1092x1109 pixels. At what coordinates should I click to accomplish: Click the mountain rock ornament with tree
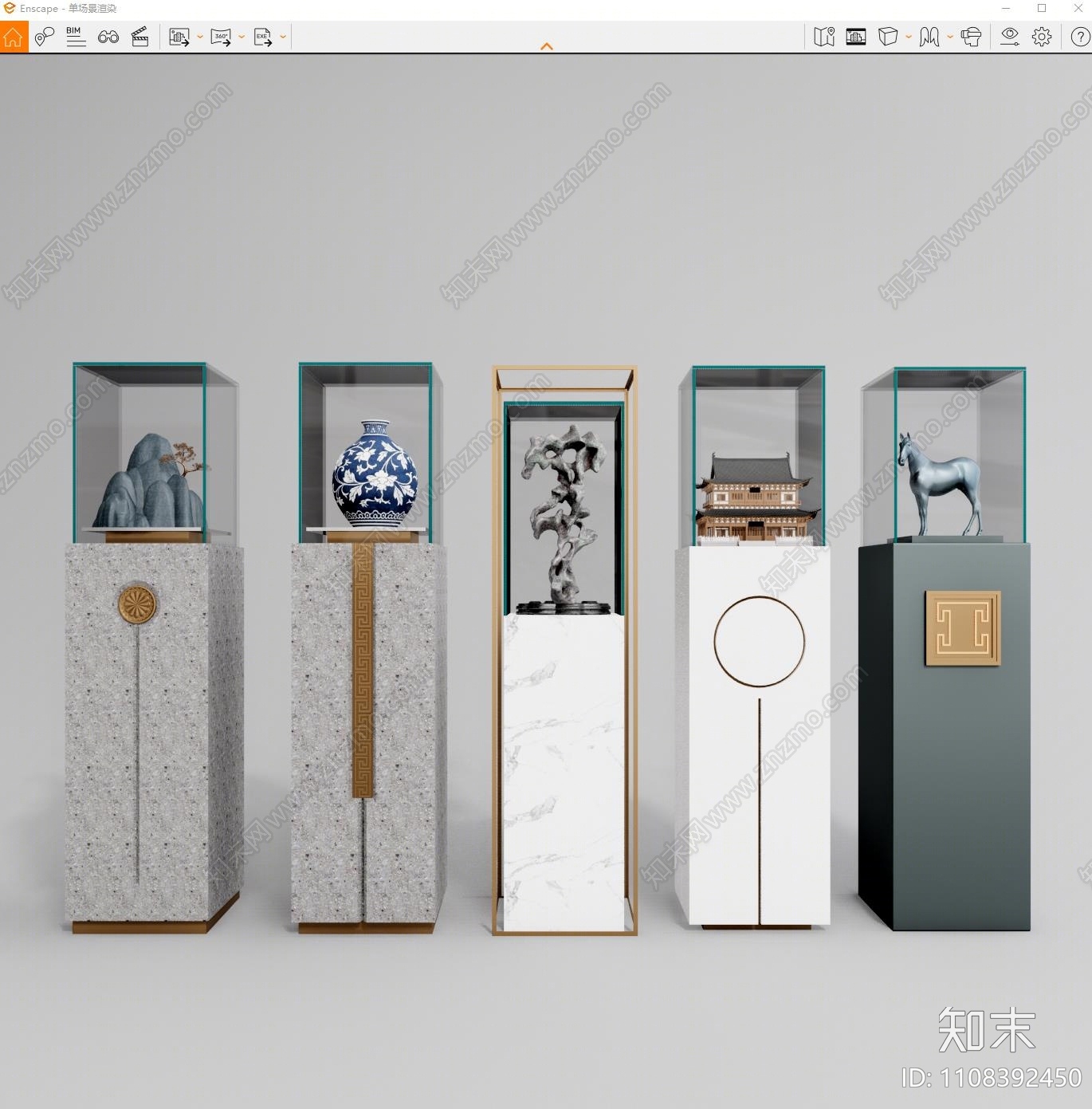[151, 481]
